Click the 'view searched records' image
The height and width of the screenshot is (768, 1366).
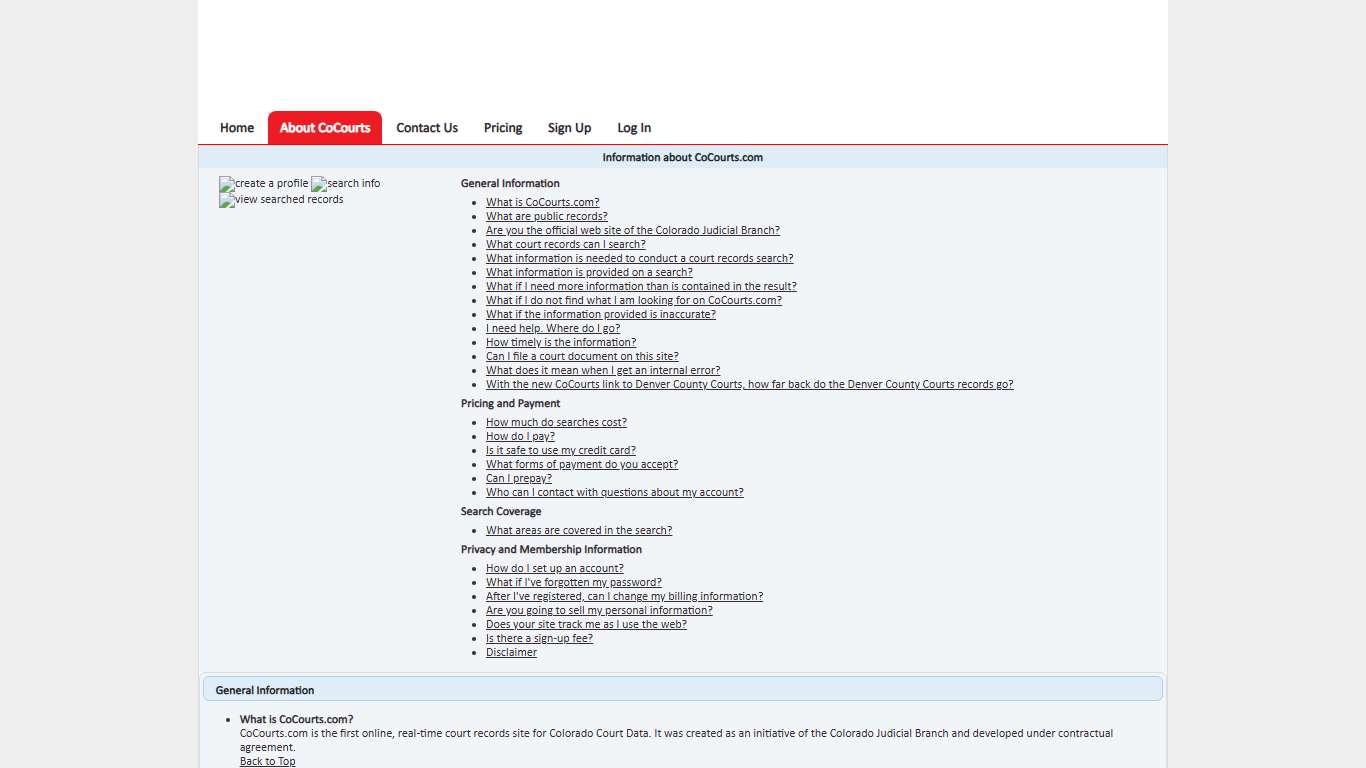coord(282,200)
